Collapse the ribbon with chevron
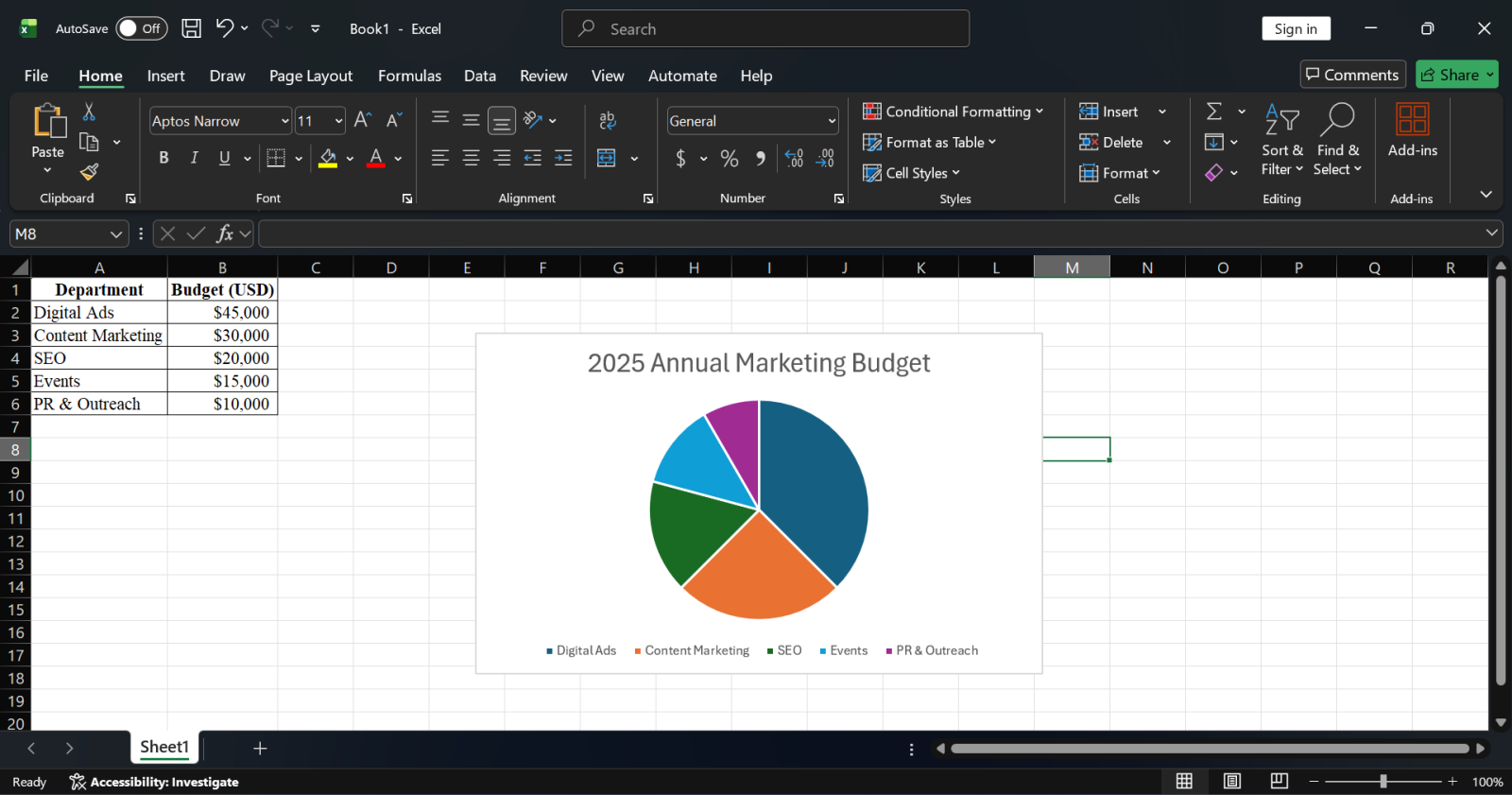This screenshot has width=1512, height=795. tap(1486, 194)
